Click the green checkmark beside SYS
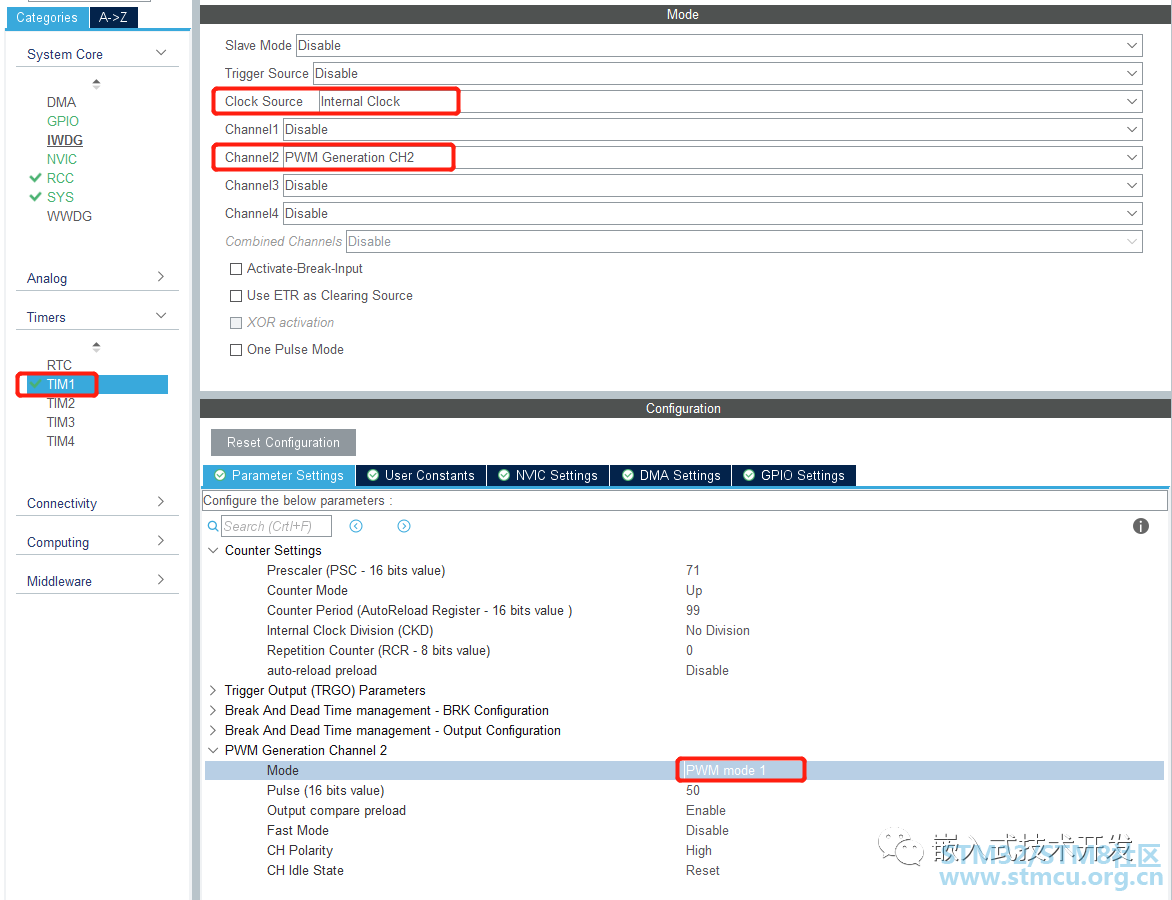This screenshot has width=1172, height=900. coord(34,197)
